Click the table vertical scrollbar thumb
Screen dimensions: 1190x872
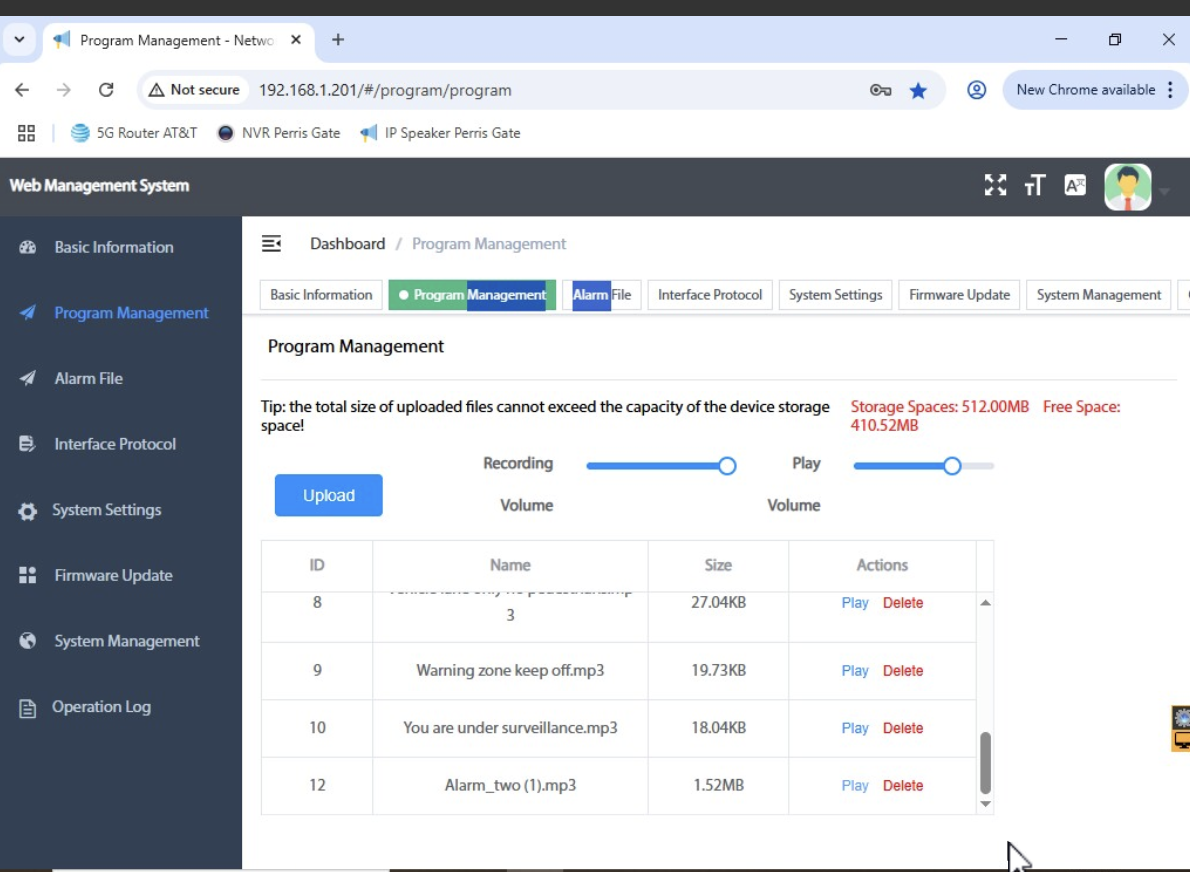coord(985,762)
